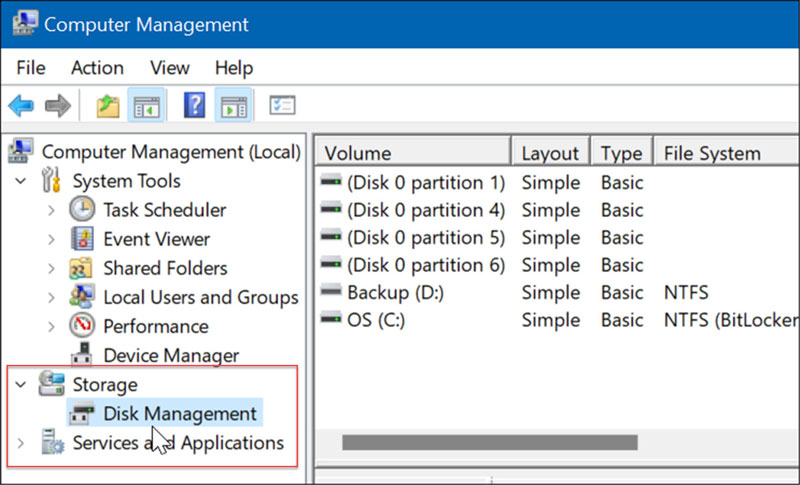The height and width of the screenshot is (485, 800).
Task: Click the horizontal scrollbar in volume list
Action: point(489,442)
